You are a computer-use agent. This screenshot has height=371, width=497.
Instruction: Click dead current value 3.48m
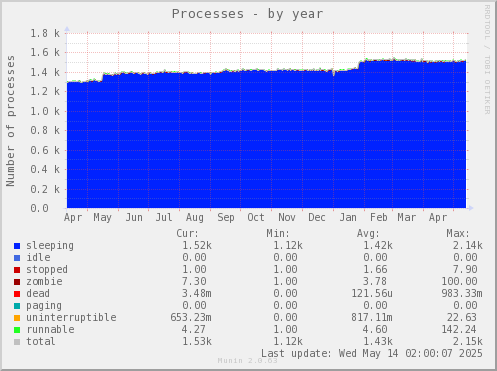[197, 294]
